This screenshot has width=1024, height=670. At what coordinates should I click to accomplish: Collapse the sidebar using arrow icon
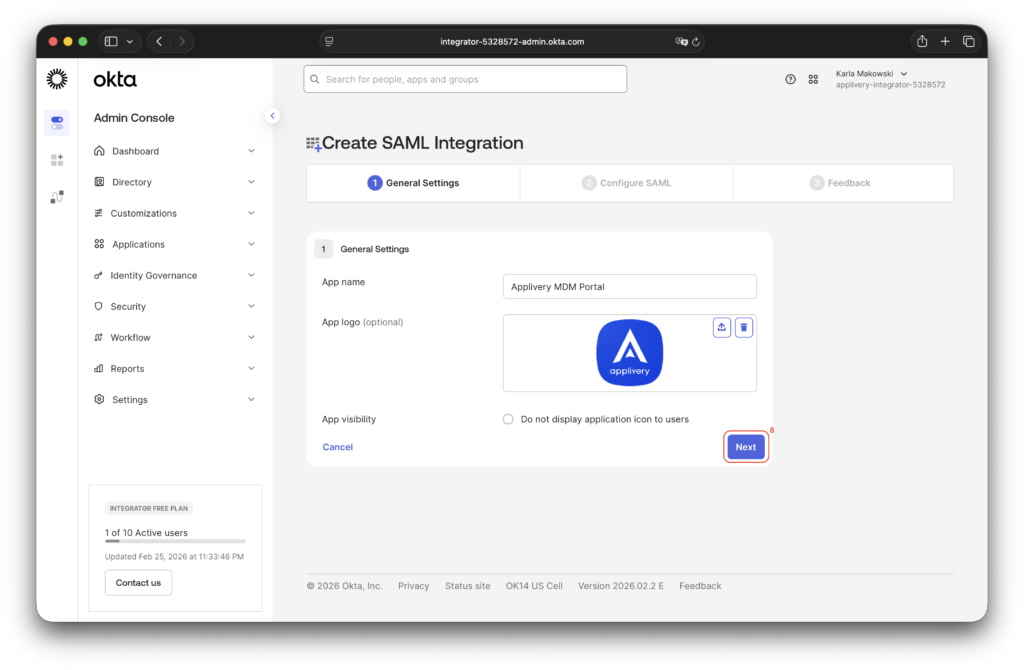[272, 116]
